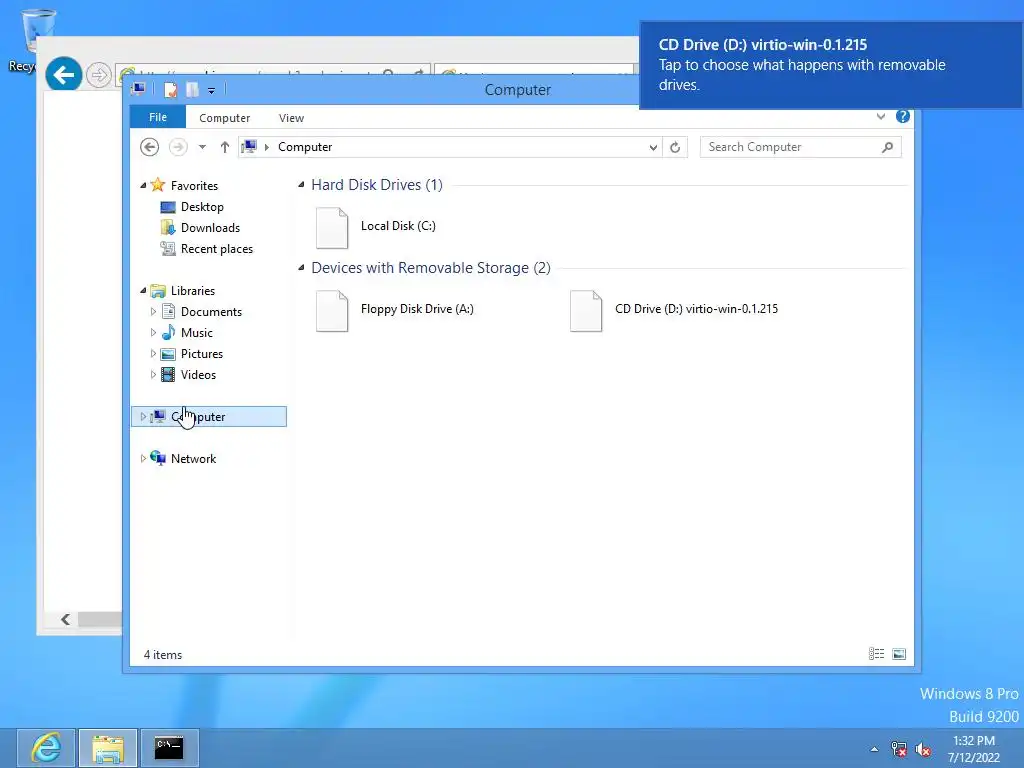Click scroll left arrow in Internet Explorer window

(65, 619)
